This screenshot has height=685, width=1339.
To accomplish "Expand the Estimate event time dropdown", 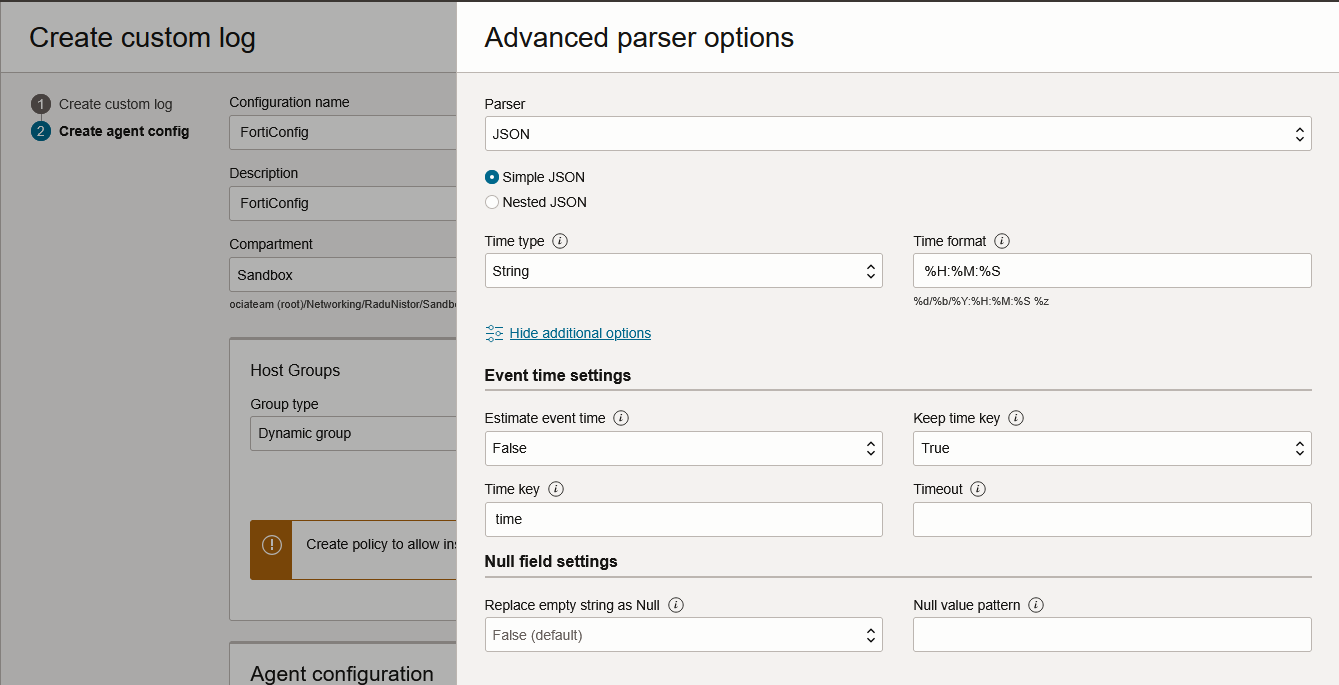I will pos(683,448).
